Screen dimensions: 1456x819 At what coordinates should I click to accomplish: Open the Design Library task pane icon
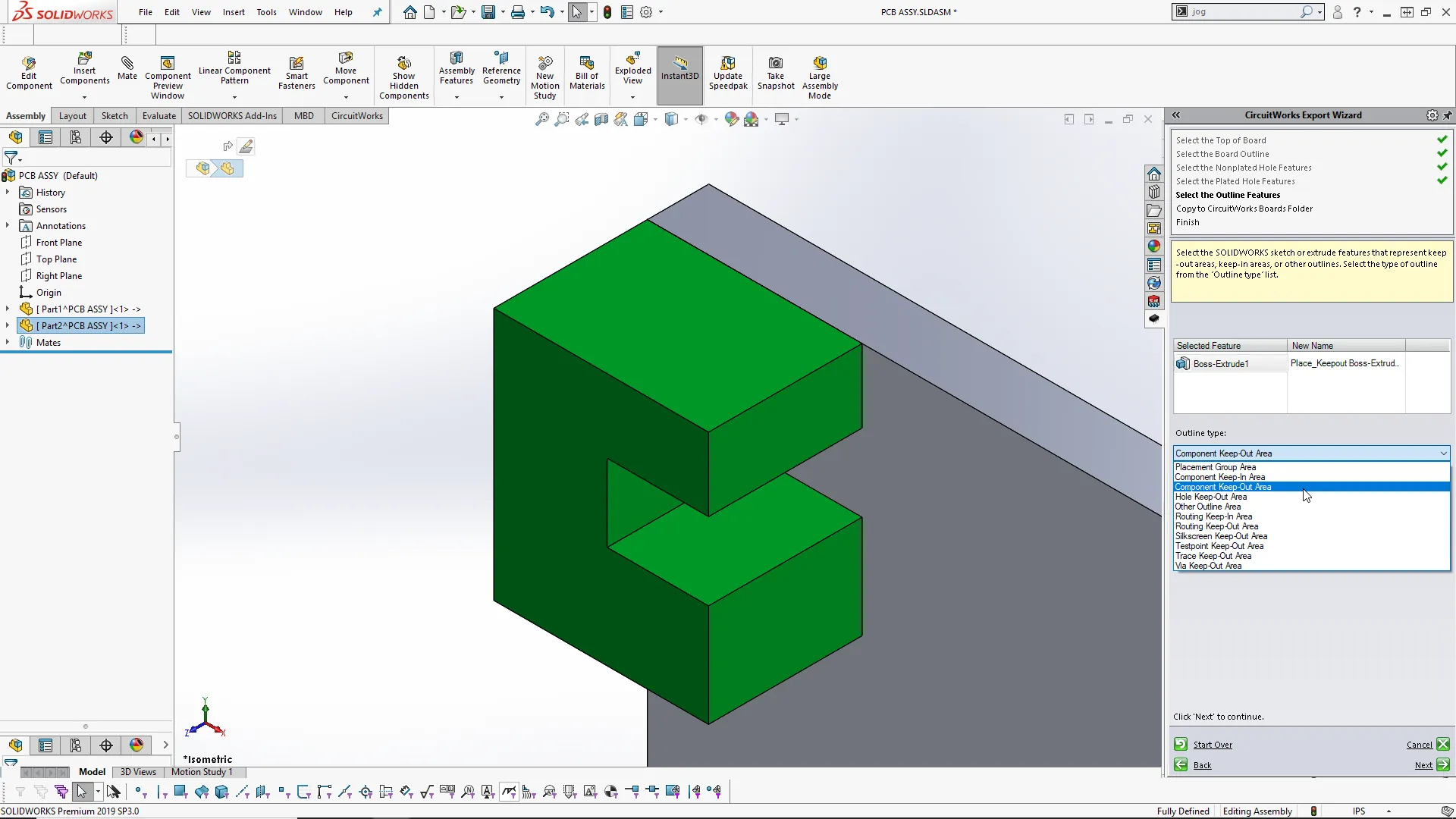click(1154, 192)
